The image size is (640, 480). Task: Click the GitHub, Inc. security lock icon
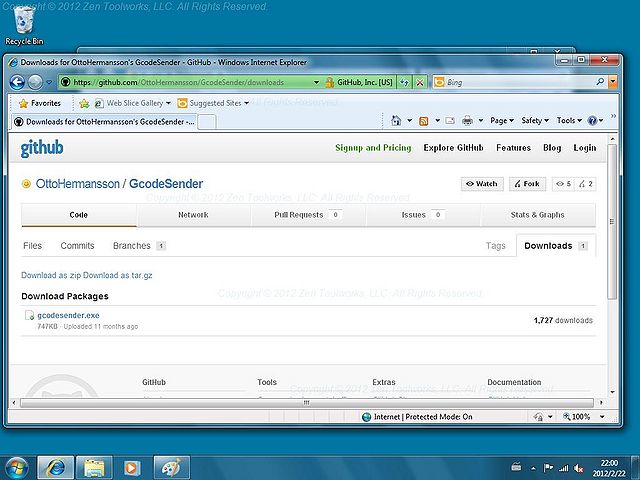pos(330,82)
